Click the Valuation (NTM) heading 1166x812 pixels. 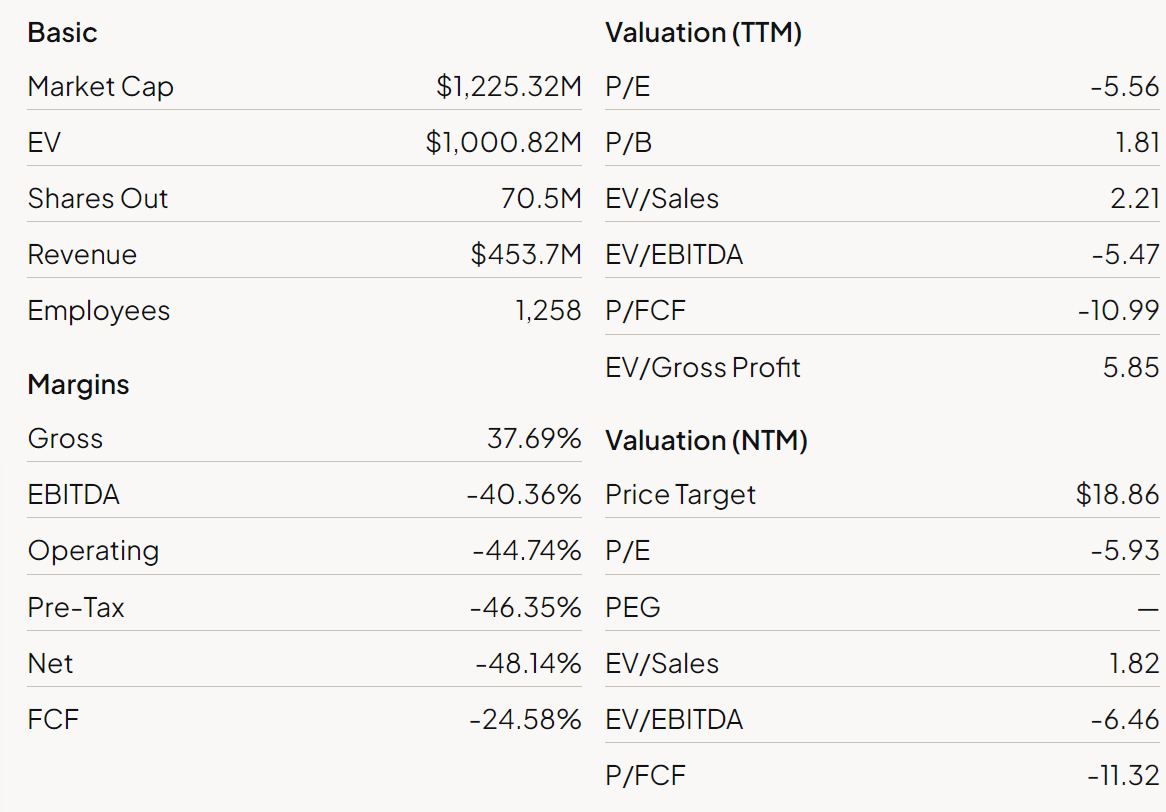[707, 440]
